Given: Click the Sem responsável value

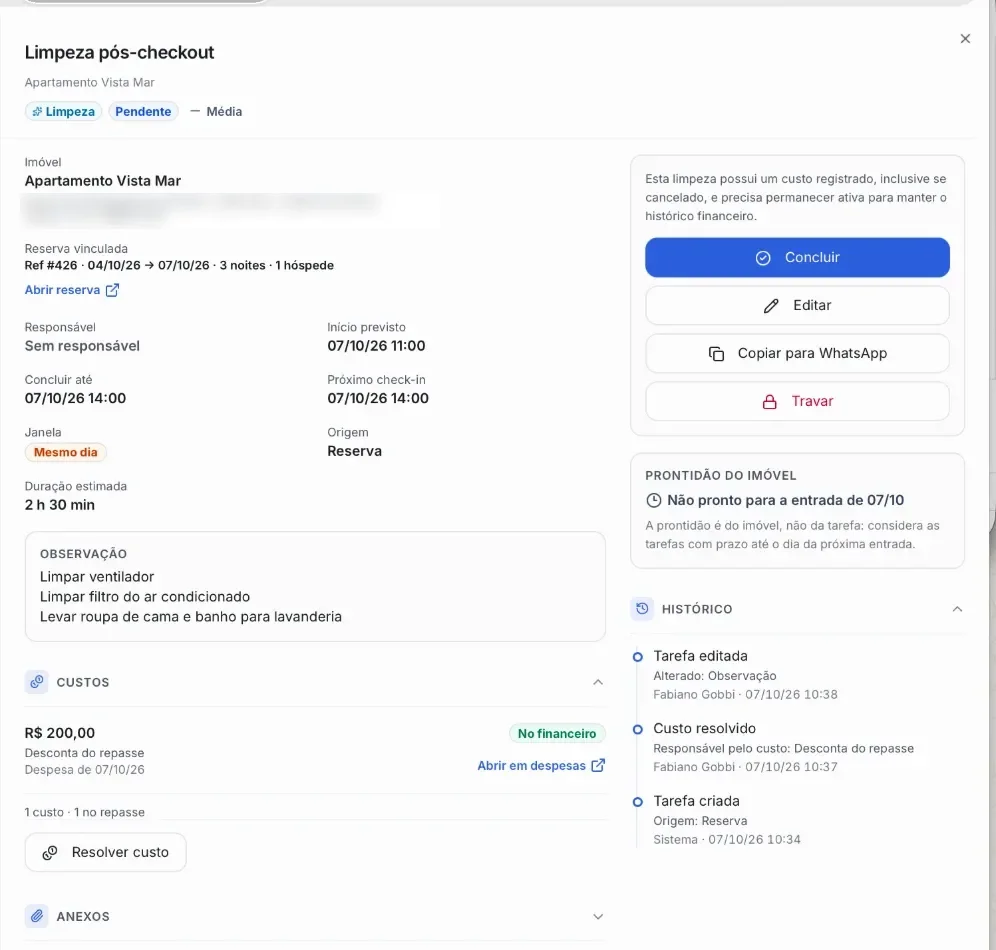Looking at the screenshot, I should point(82,346).
